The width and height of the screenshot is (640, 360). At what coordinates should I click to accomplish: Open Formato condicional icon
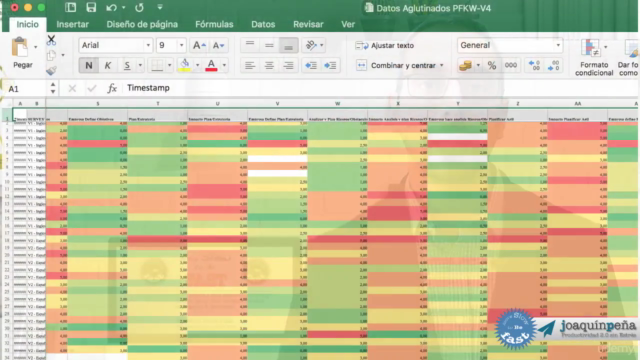coord(590,48)
